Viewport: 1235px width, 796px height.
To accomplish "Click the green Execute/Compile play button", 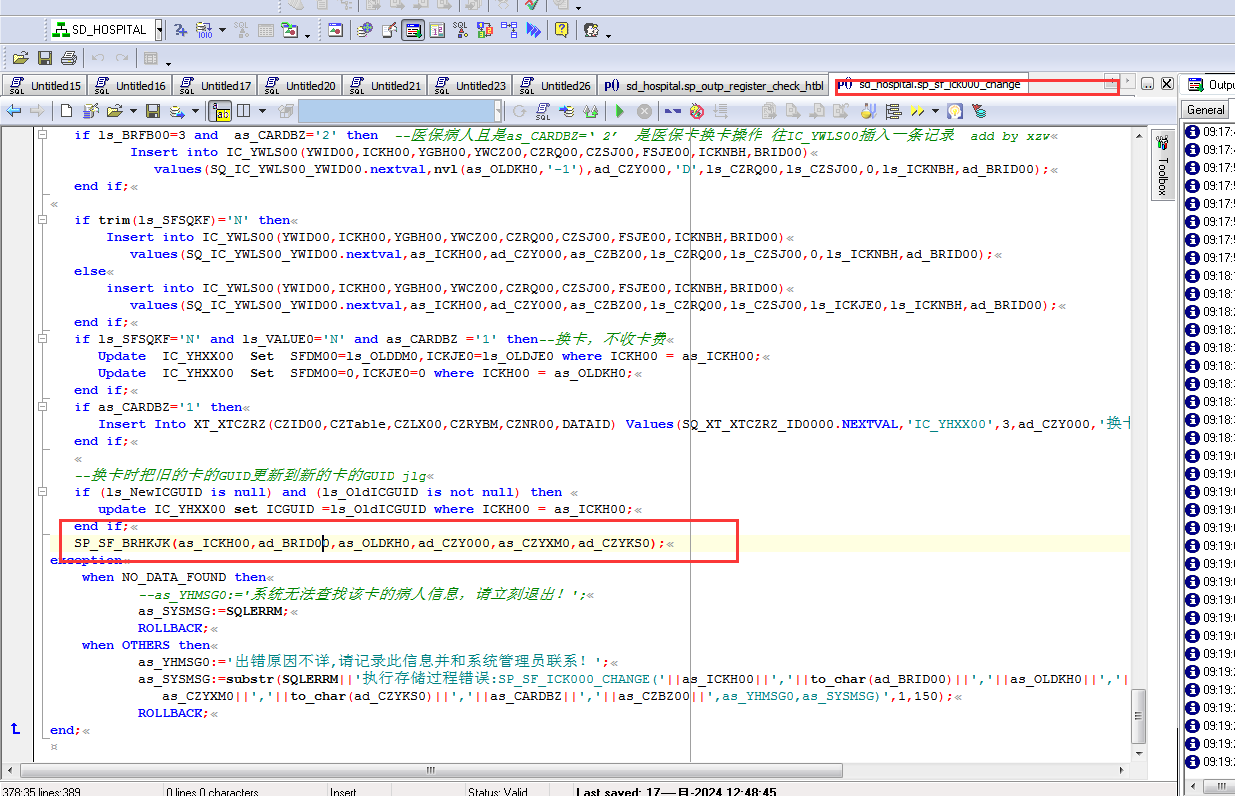I will (620, 111).
